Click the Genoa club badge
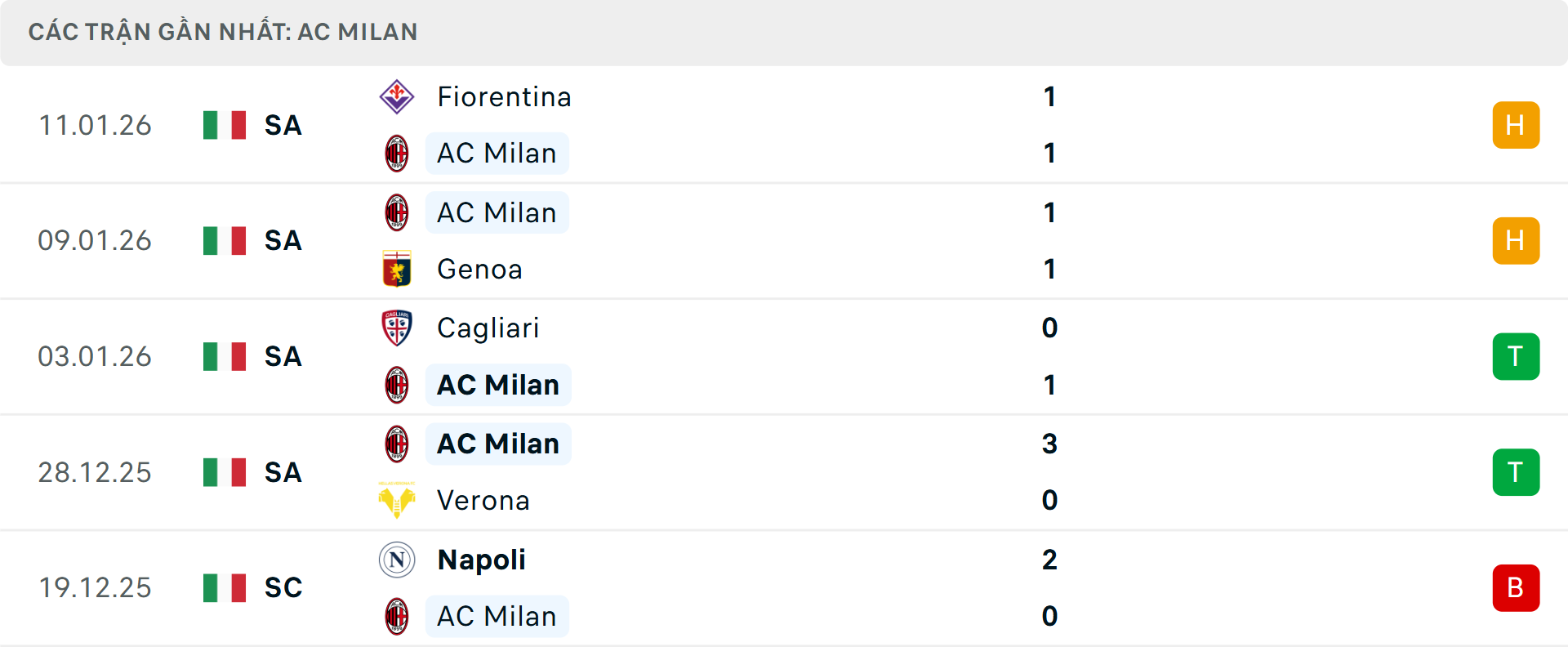 (398, 269)
